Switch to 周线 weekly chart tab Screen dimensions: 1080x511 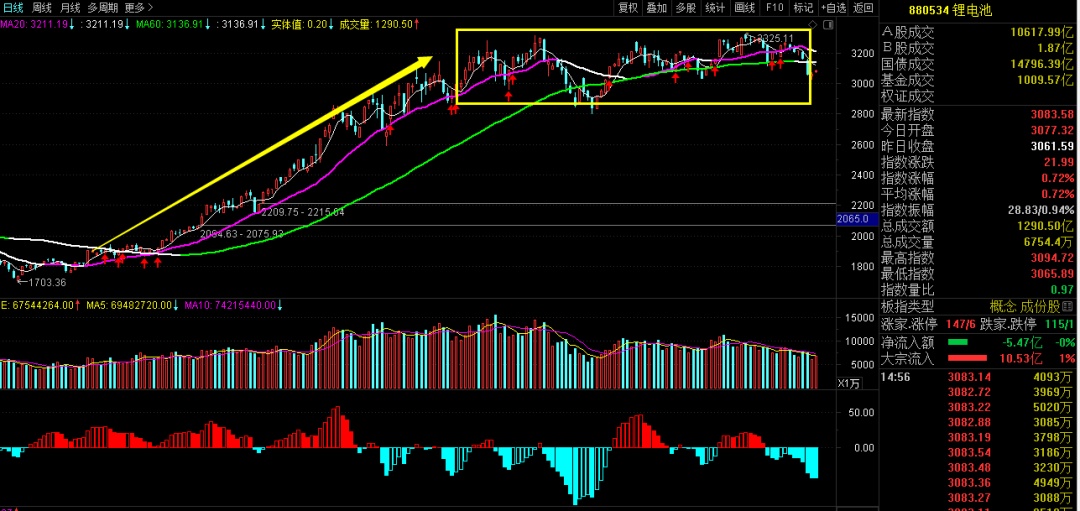42,7
